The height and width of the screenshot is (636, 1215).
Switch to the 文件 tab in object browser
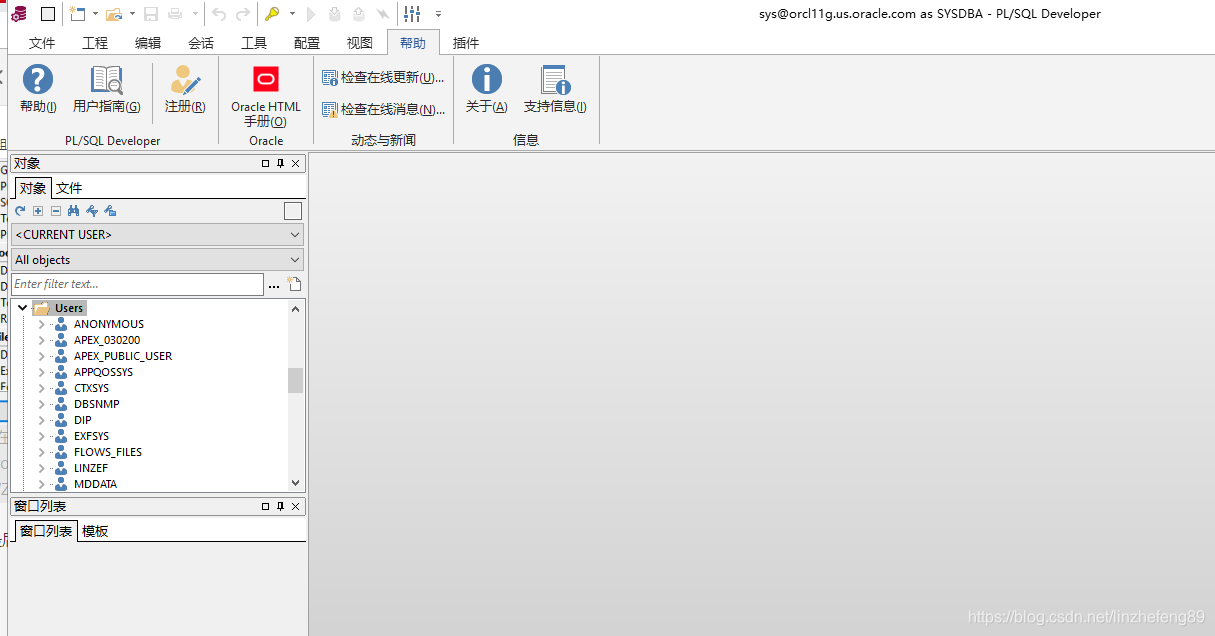pos(69,188)
